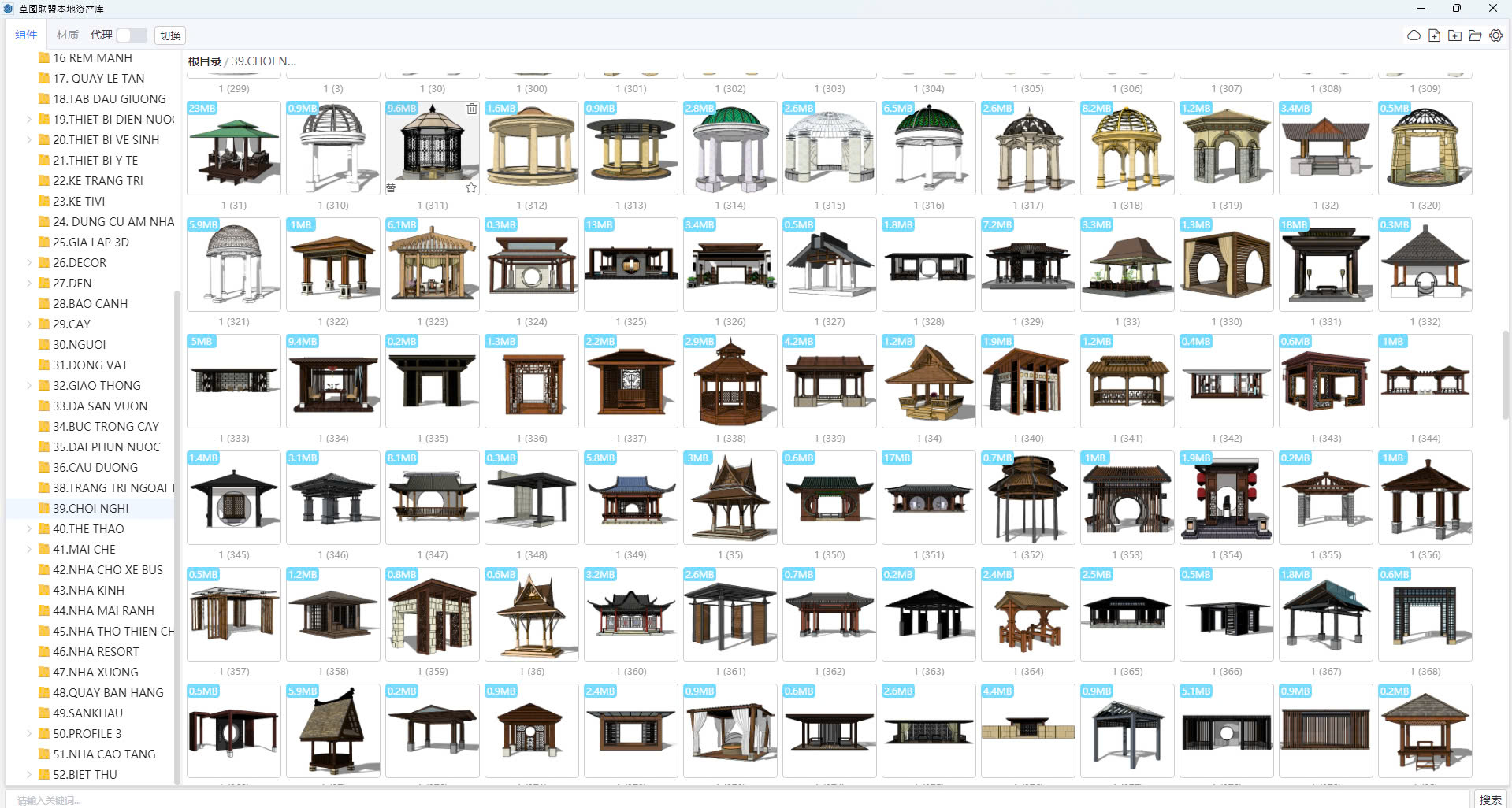Toggle the 代理 proxy switch

(x=131, y=35)
